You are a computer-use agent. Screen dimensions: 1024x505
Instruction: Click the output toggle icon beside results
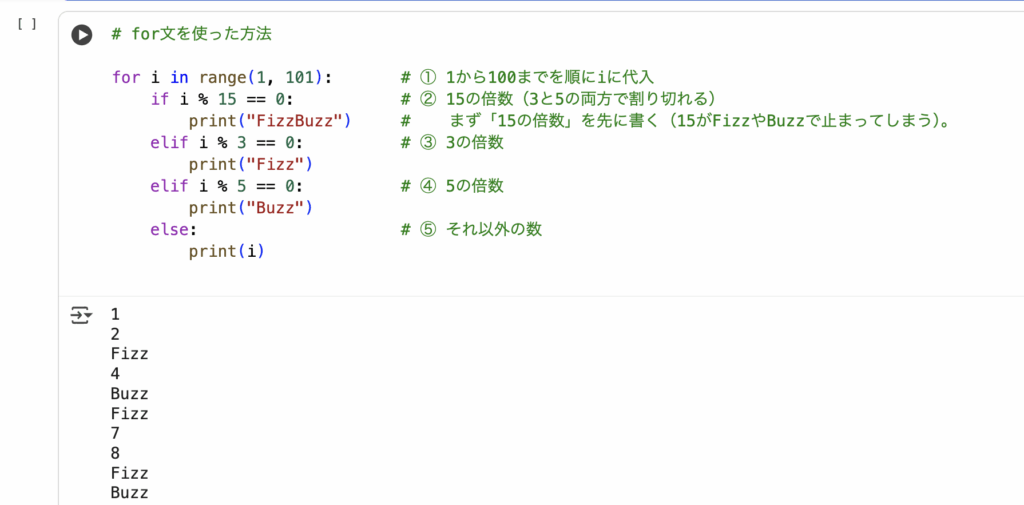coord(81,317)
